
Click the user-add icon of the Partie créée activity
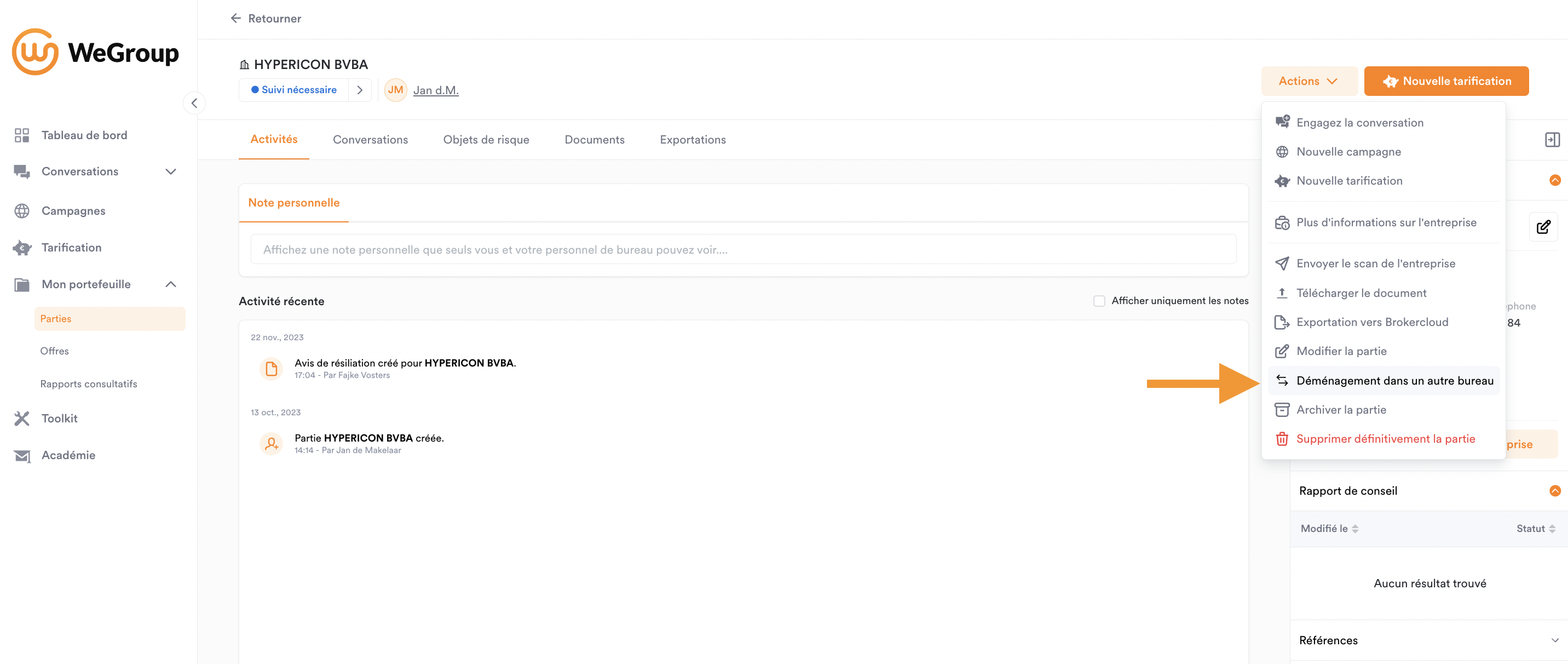coord(272,444)
